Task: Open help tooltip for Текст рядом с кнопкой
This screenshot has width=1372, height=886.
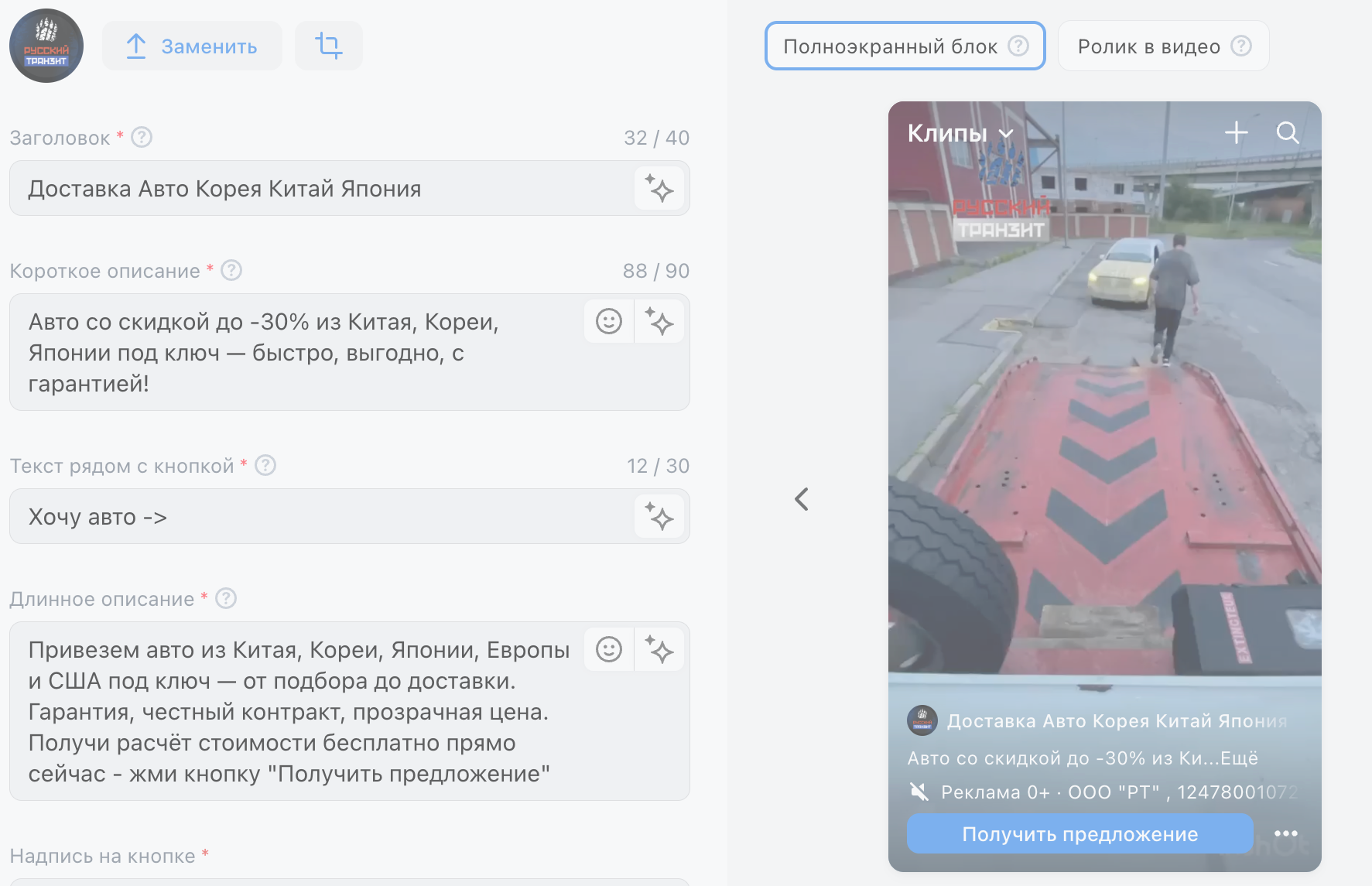Action: [265, 465]
